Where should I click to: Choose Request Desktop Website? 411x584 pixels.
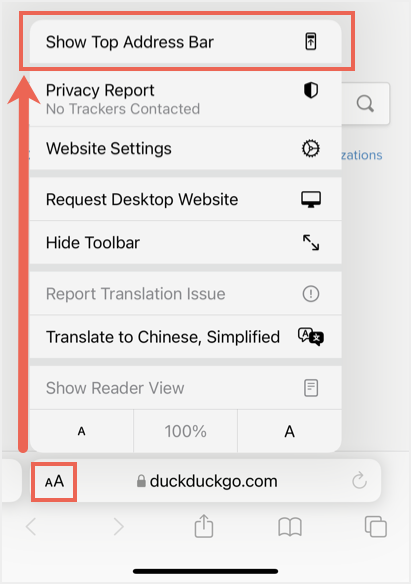[x=185, y=199]
